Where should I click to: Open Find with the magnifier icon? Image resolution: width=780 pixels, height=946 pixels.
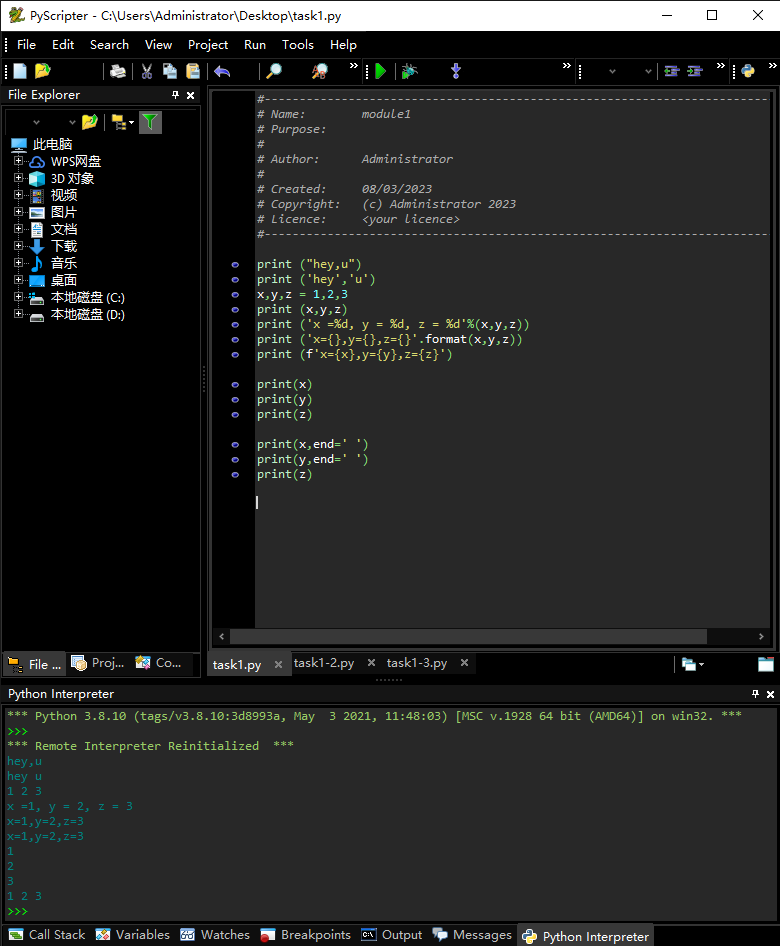pyautogui.click(x=274, y=71)
